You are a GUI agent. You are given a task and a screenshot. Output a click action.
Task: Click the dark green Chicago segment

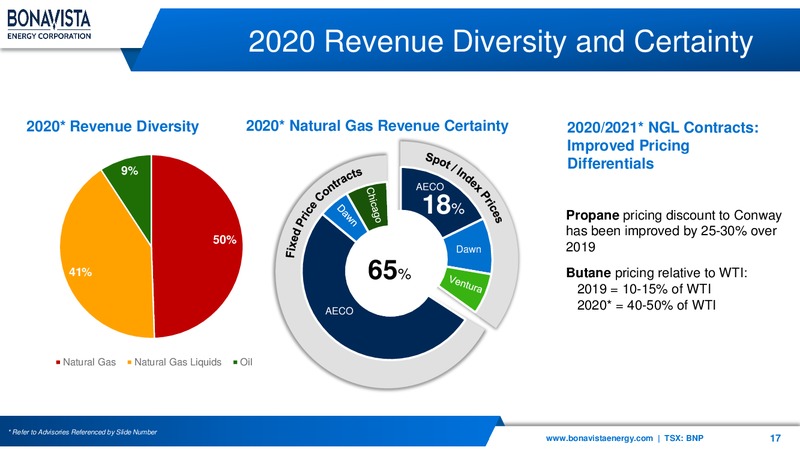[370, 206]
